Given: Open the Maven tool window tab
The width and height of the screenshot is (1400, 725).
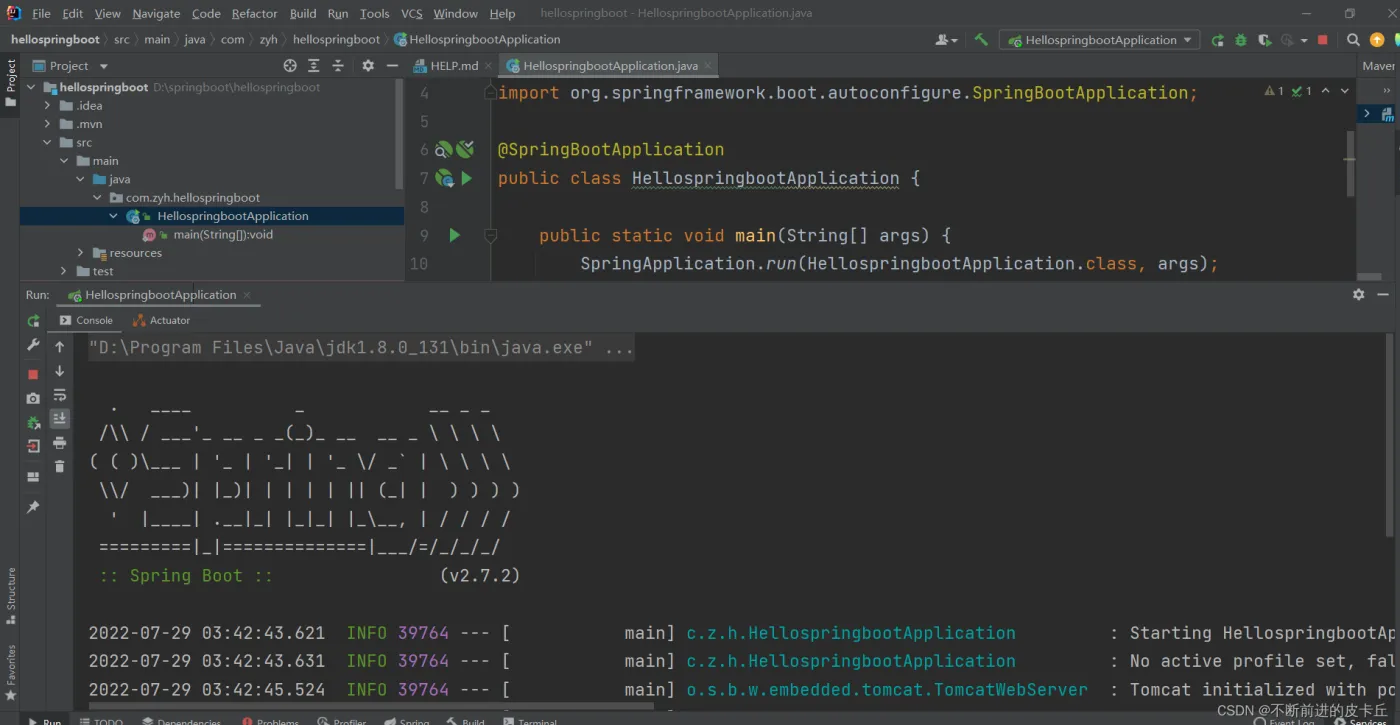Looking at the screenshot, I should pos(1378,66).
